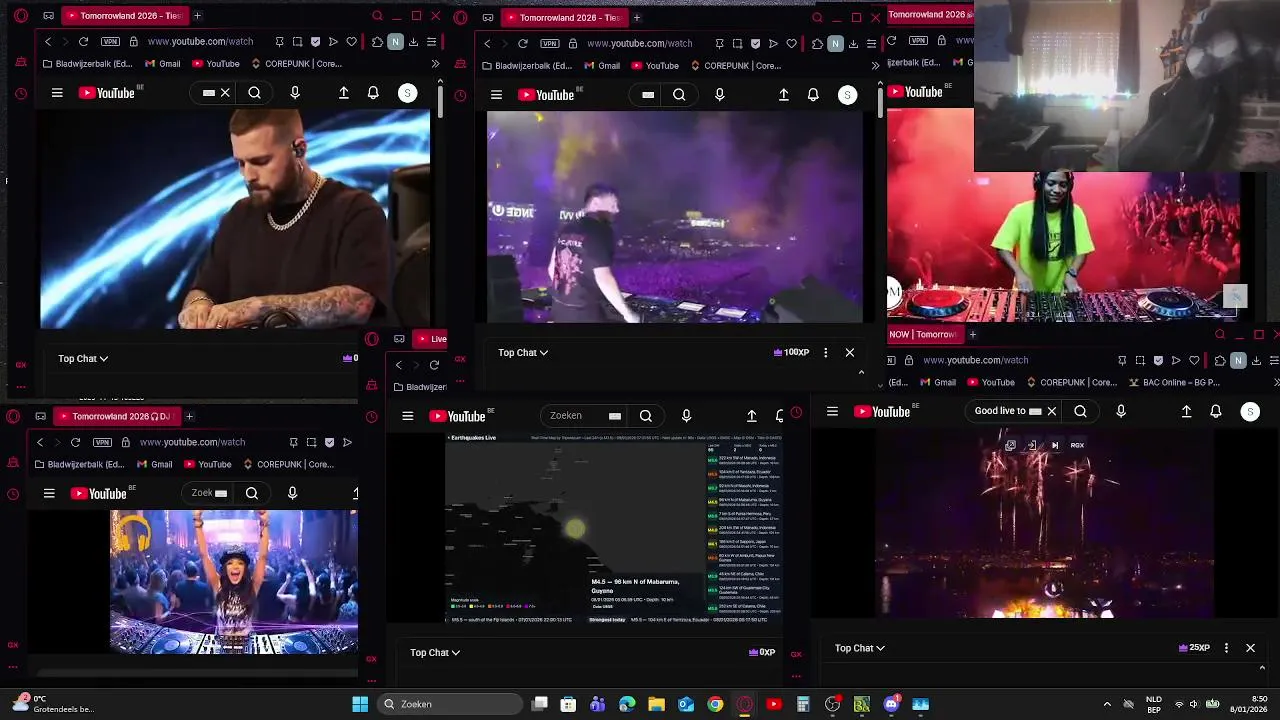
Task: Click YouTube logo in Earthquakes Live window
Action: pyautogui.click(x=459, y=416)
